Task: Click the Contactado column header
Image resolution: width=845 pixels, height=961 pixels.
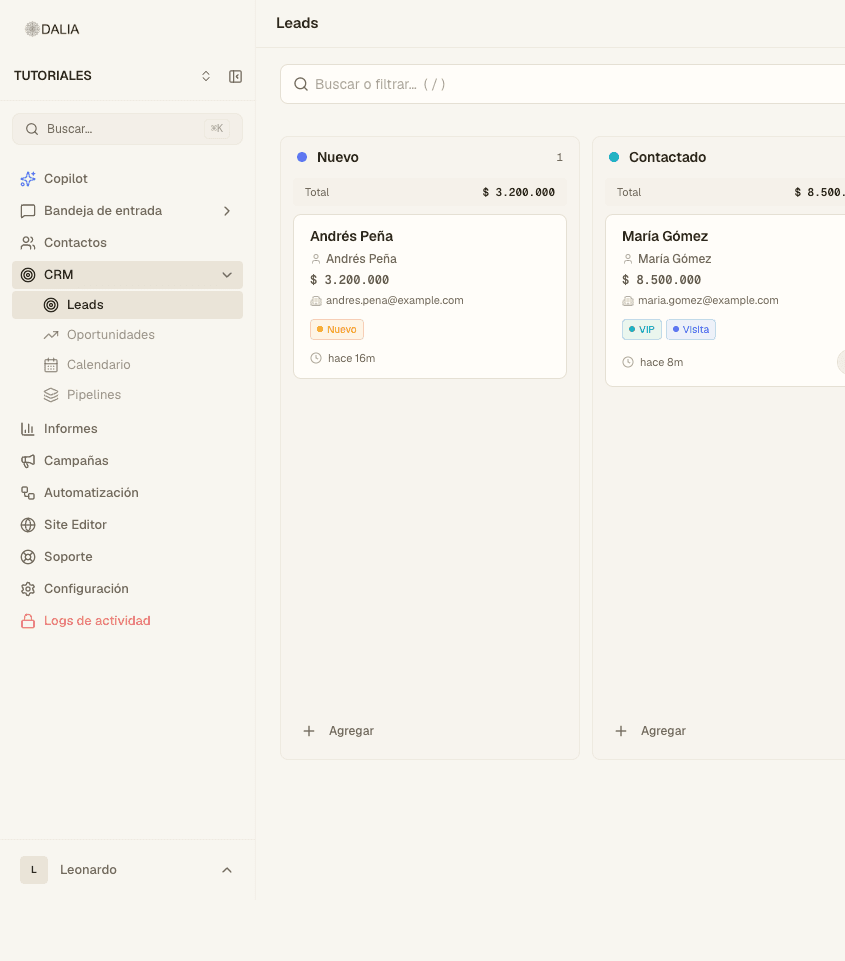Action: point(667,158)
